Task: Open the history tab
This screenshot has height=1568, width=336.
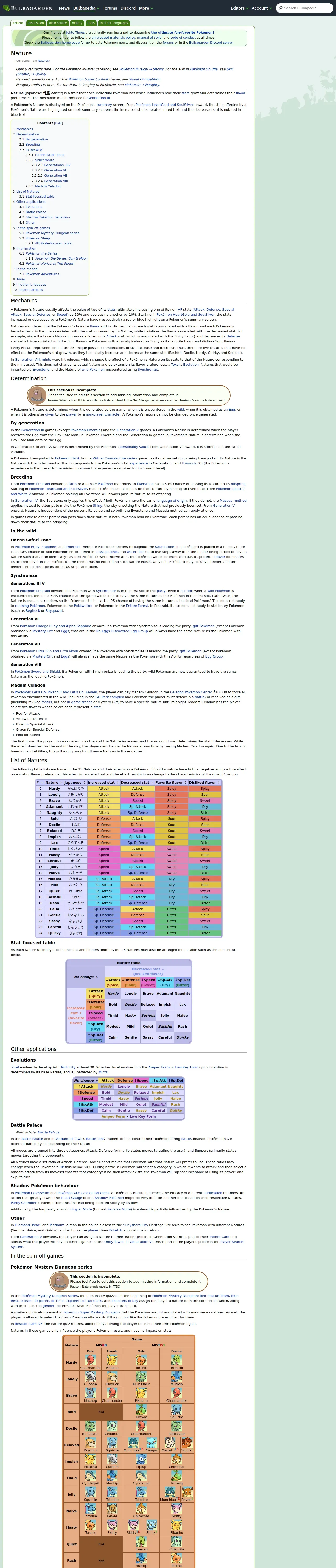Action: coord(77,23)
